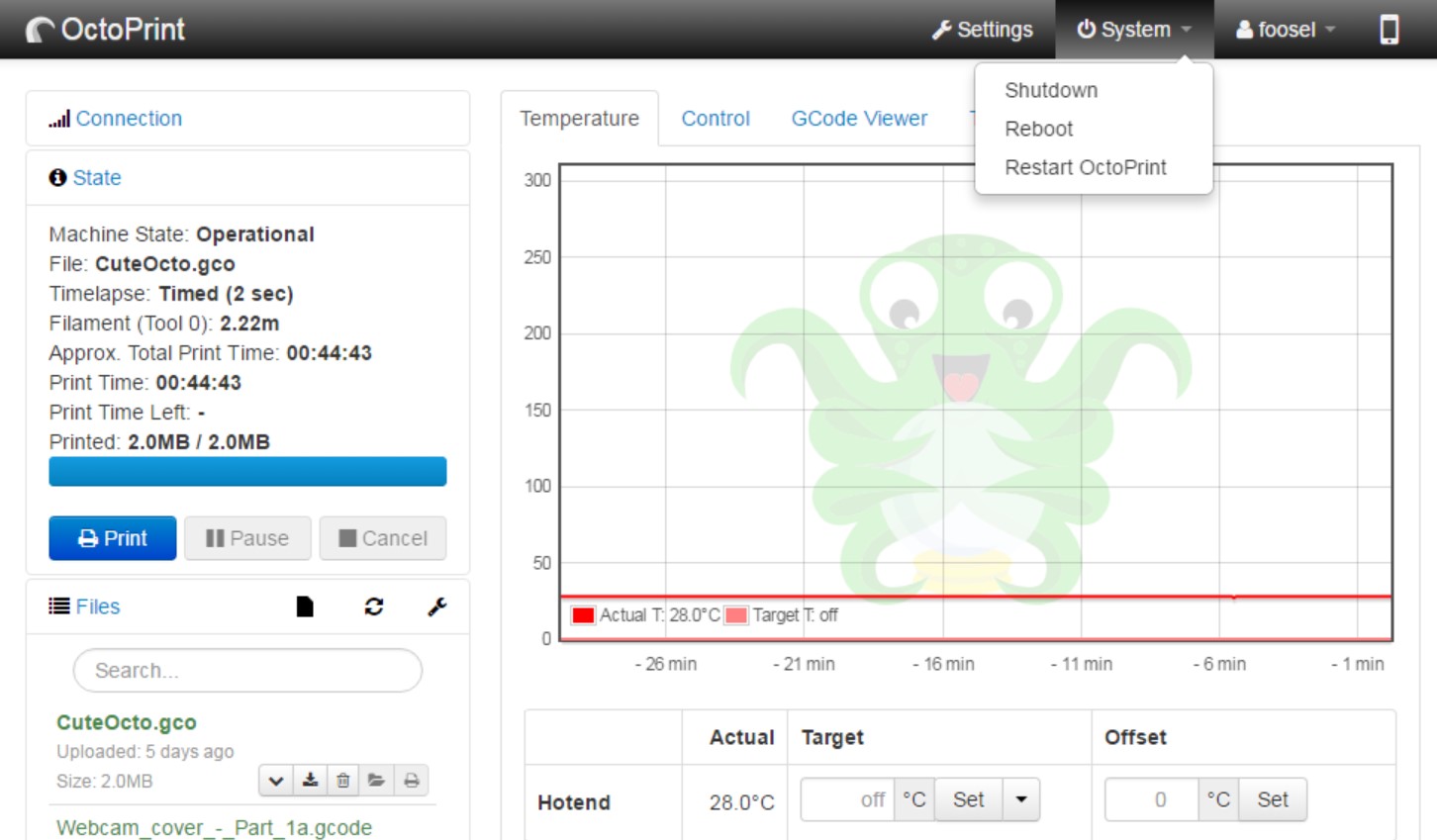Focus the Hotend target temperature field
This screenshot has height=840, width=1437.
click(847, 799)
